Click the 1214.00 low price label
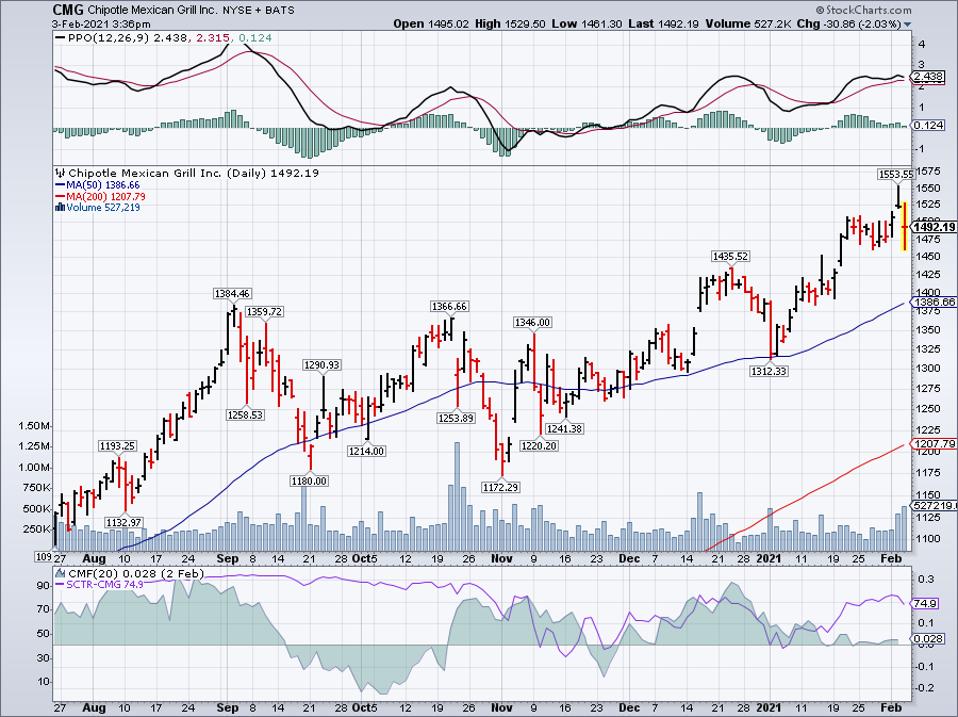Viewport: 958px width, 717px height. (367, 451)
